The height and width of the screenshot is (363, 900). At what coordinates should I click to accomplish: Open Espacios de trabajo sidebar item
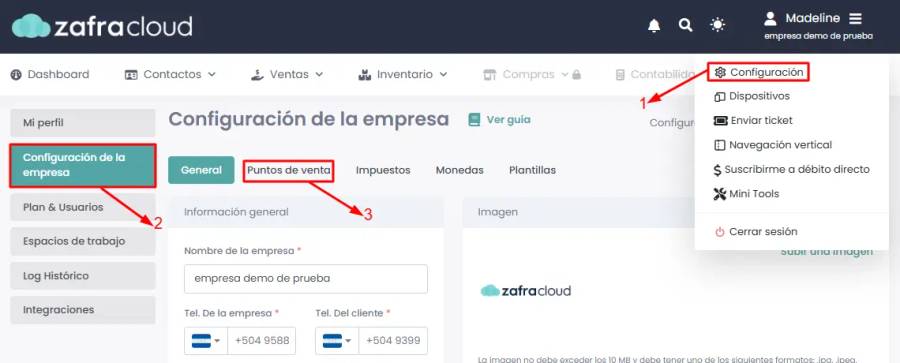(x=83, y=241)
